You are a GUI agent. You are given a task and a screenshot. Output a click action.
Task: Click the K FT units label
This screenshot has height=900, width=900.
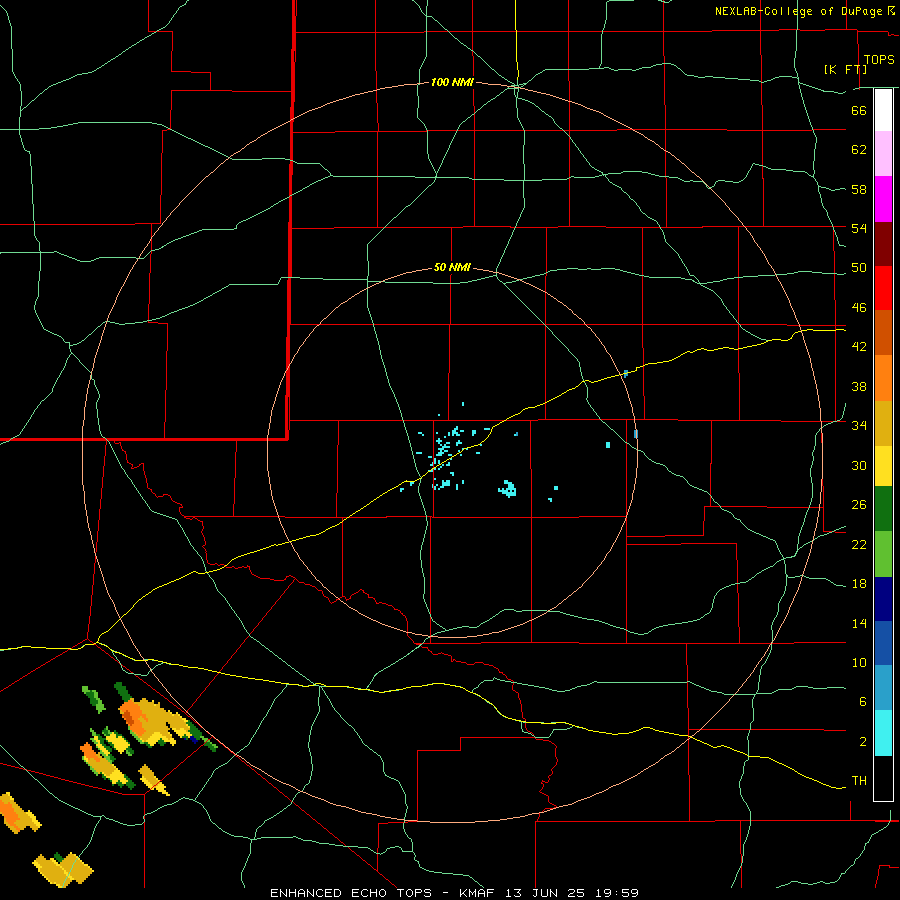pyautogui.click(x=845, y=69)
